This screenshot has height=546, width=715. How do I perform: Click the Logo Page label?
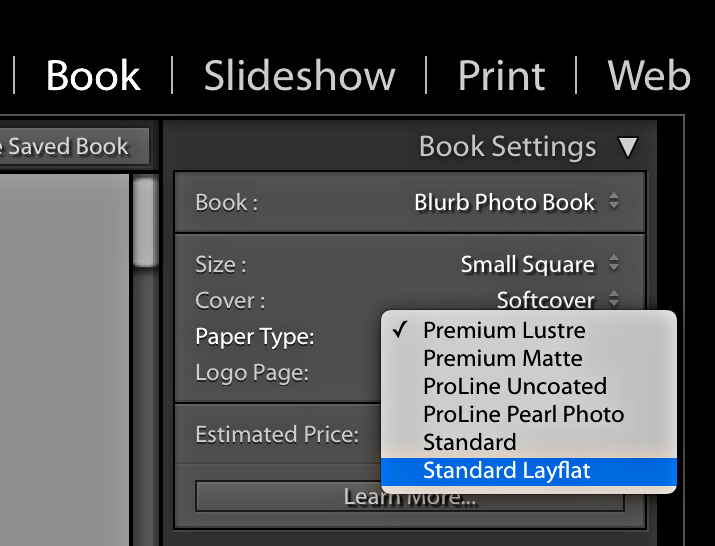click(x=251, y=373)
